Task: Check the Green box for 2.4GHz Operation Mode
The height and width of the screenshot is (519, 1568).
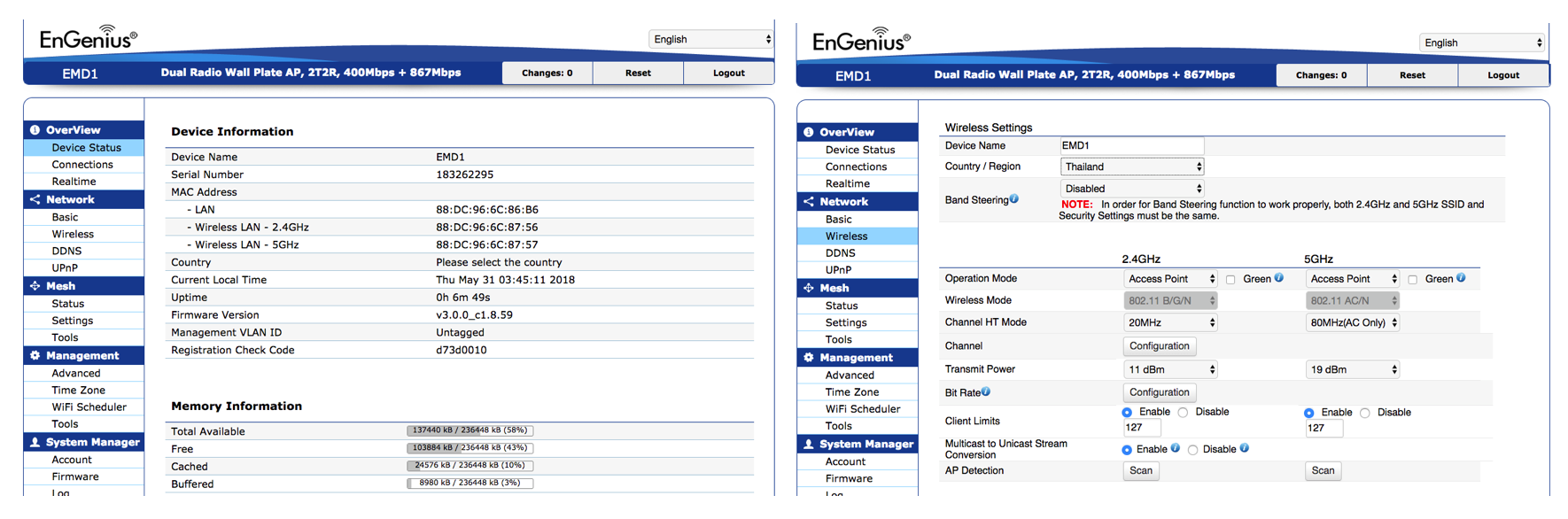Action: (x=1230, y=280)
